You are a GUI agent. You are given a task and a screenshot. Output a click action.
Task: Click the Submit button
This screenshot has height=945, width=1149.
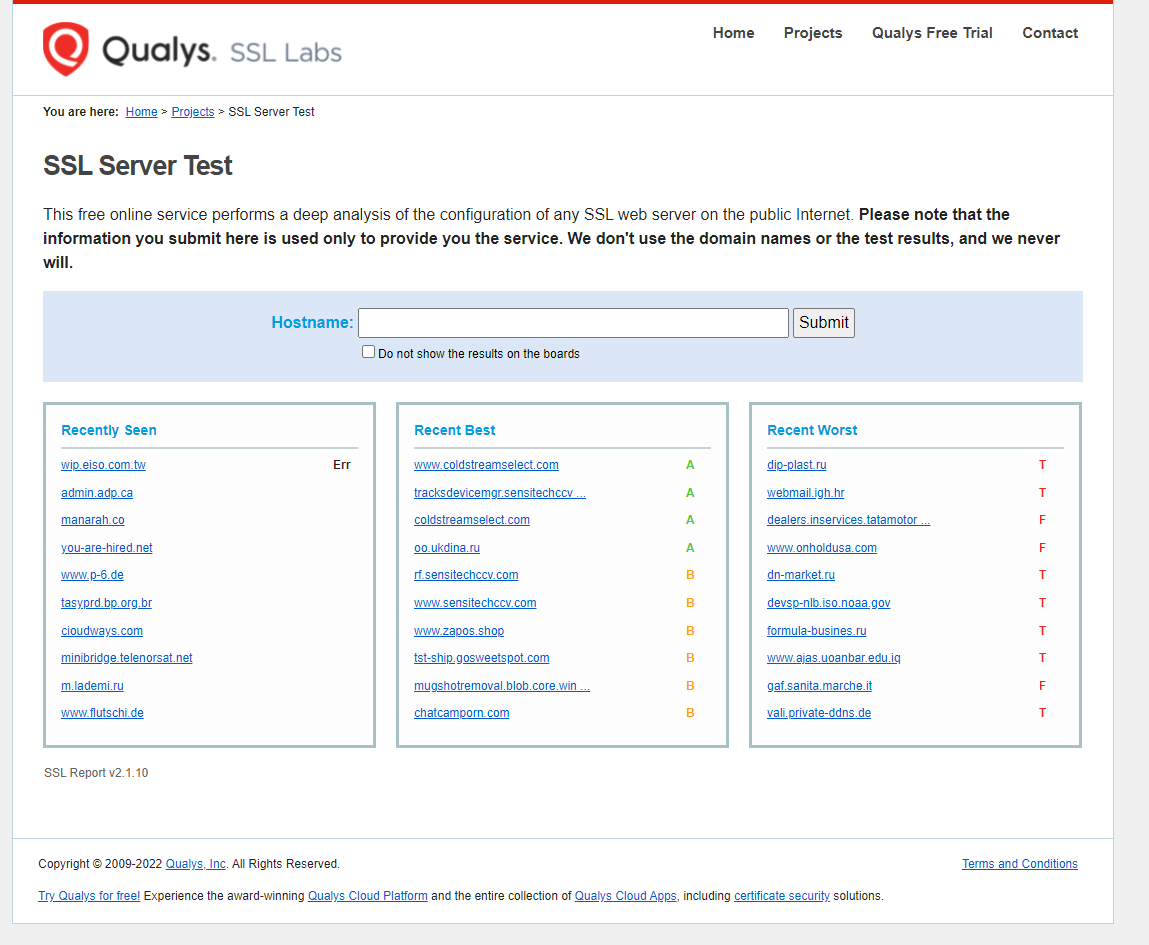824,323
